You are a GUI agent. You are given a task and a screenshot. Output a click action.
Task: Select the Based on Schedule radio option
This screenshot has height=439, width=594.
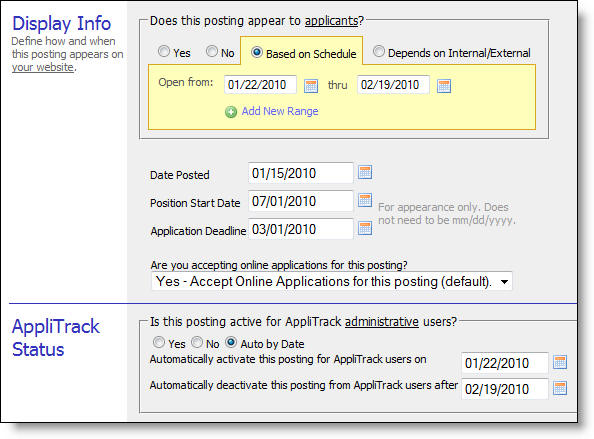[256, 52]
